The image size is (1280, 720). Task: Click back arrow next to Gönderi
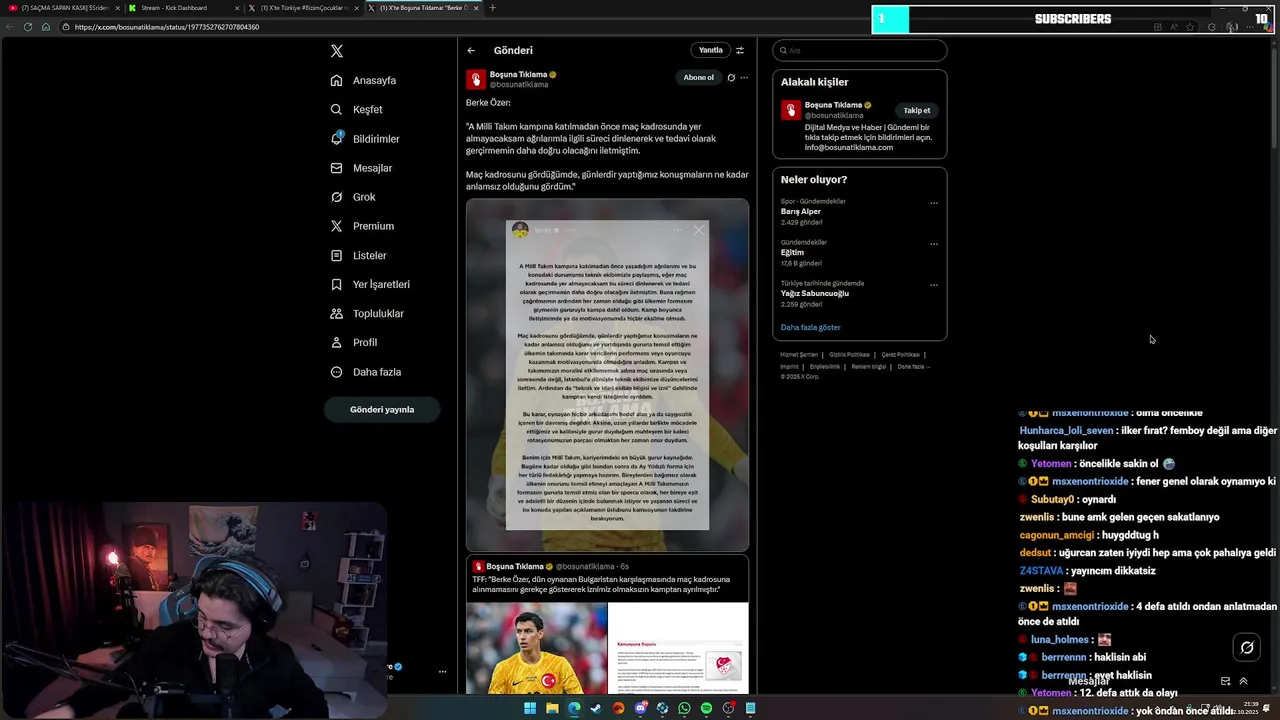coord(471,50)
